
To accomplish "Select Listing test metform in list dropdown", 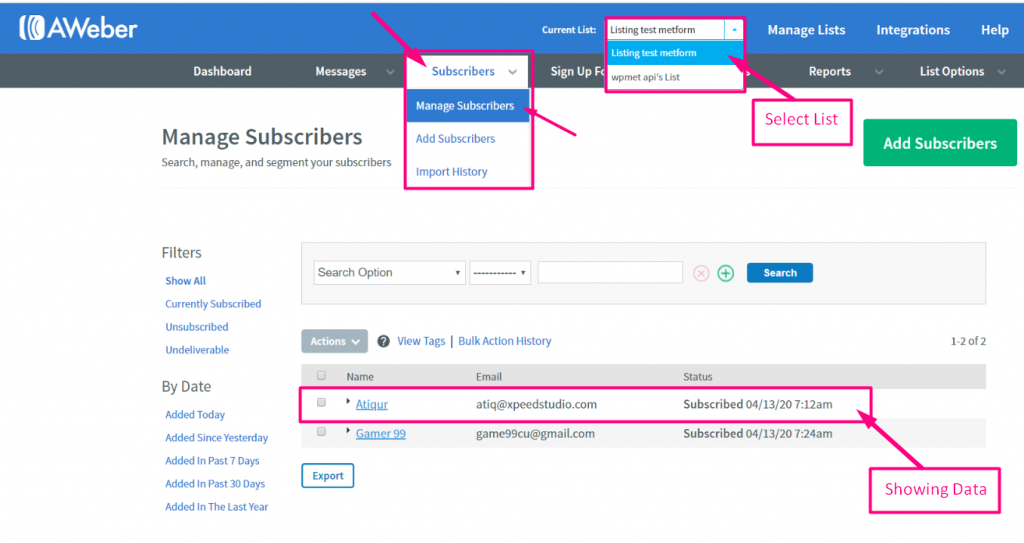I will (675, 53).
